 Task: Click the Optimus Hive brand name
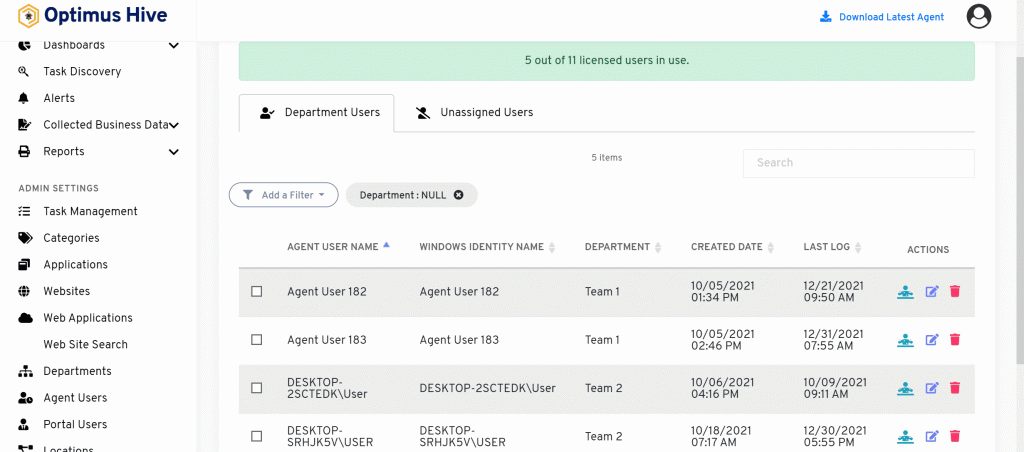point(106,14)
